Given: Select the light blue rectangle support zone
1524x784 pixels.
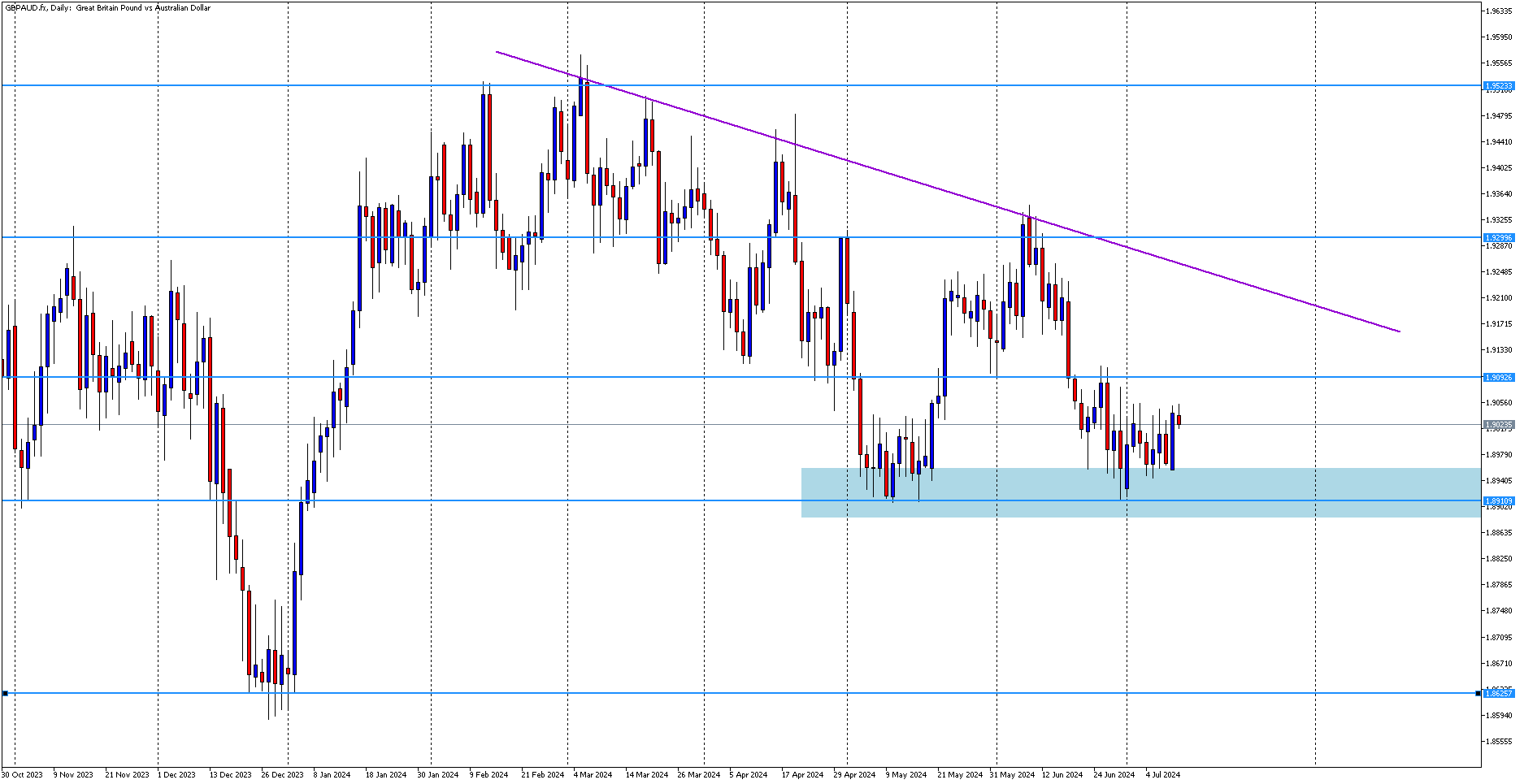Looking at the screenshot, I should (1140, 492).
